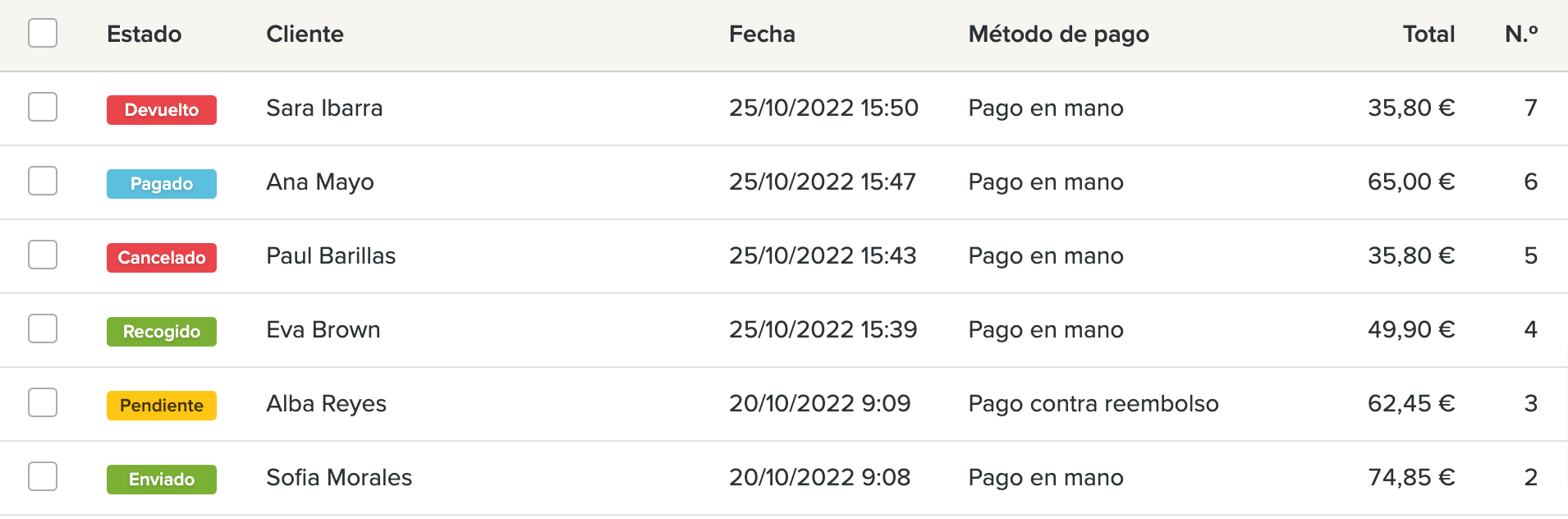Select the checkbox for Sara Ibarra's order
The image size is (1568, 519).
coord(43,107)
